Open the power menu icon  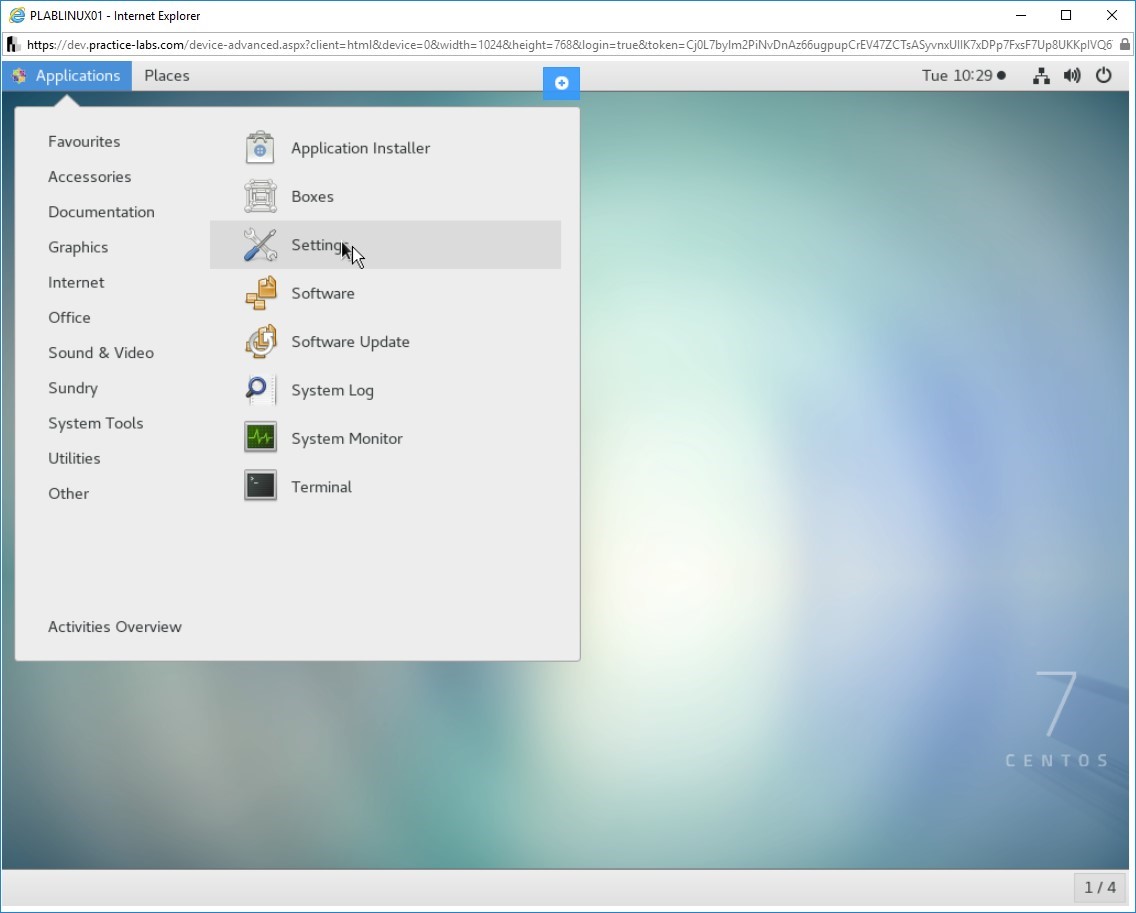(x=1104, y=76)
